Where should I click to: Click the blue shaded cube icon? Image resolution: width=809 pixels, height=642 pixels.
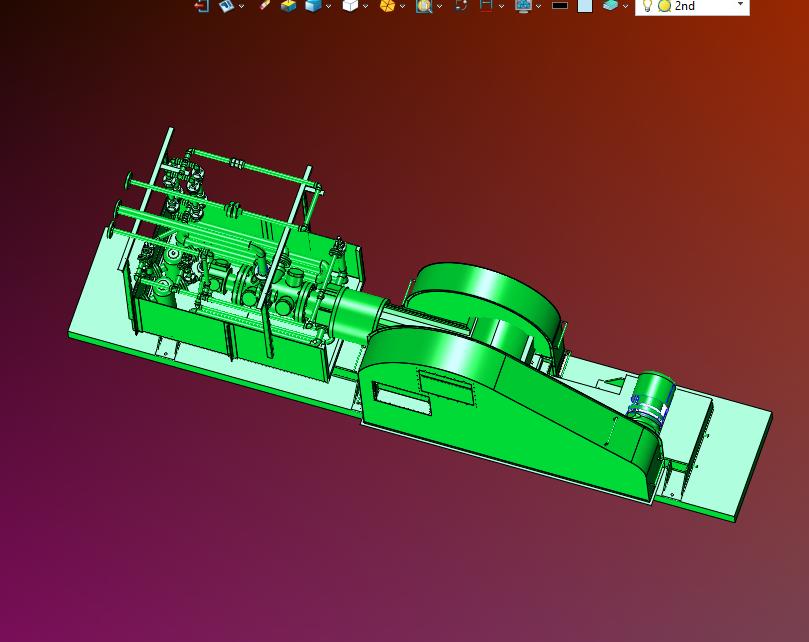click(x=313, y=5)
